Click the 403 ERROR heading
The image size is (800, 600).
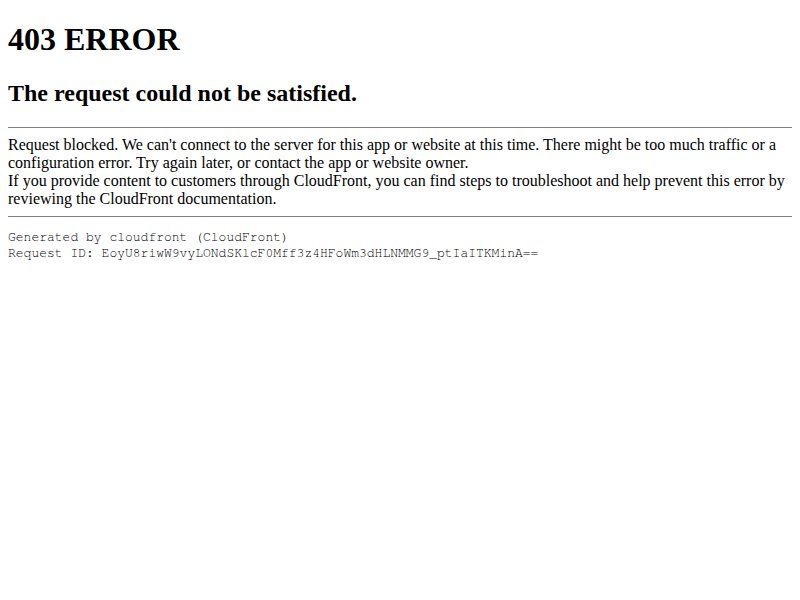pos(93,40)
